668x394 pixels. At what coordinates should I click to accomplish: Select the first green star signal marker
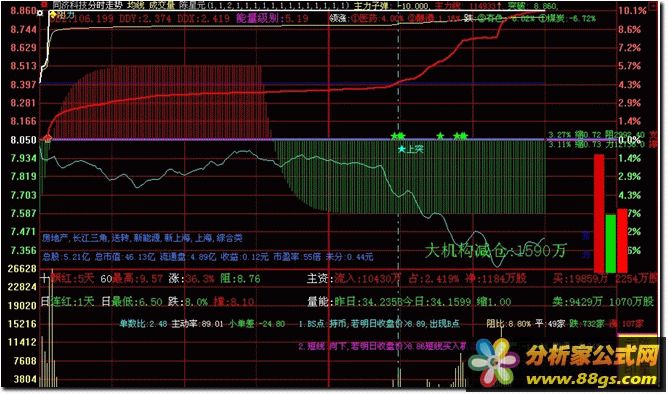point(394,136)
